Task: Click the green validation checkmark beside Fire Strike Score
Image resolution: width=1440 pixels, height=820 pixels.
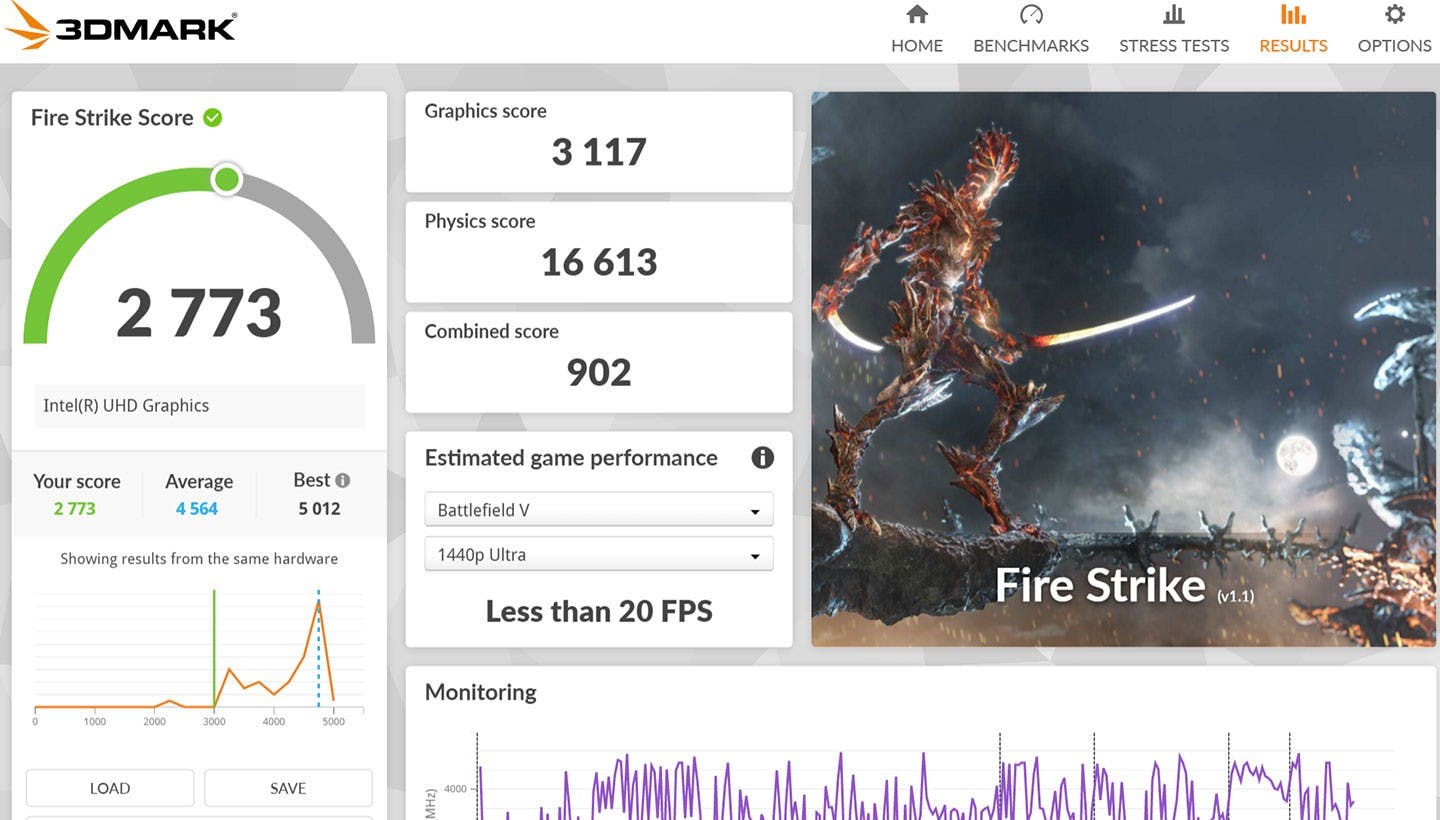Action: tap(212, 118)
